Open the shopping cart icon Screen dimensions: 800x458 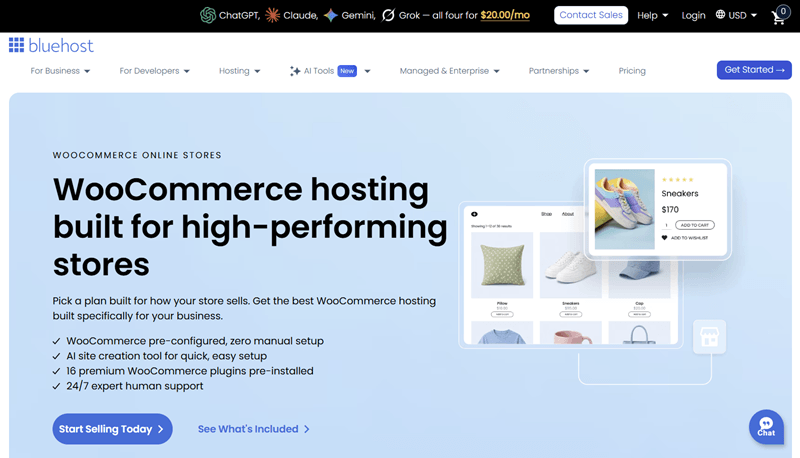[779, 16]
